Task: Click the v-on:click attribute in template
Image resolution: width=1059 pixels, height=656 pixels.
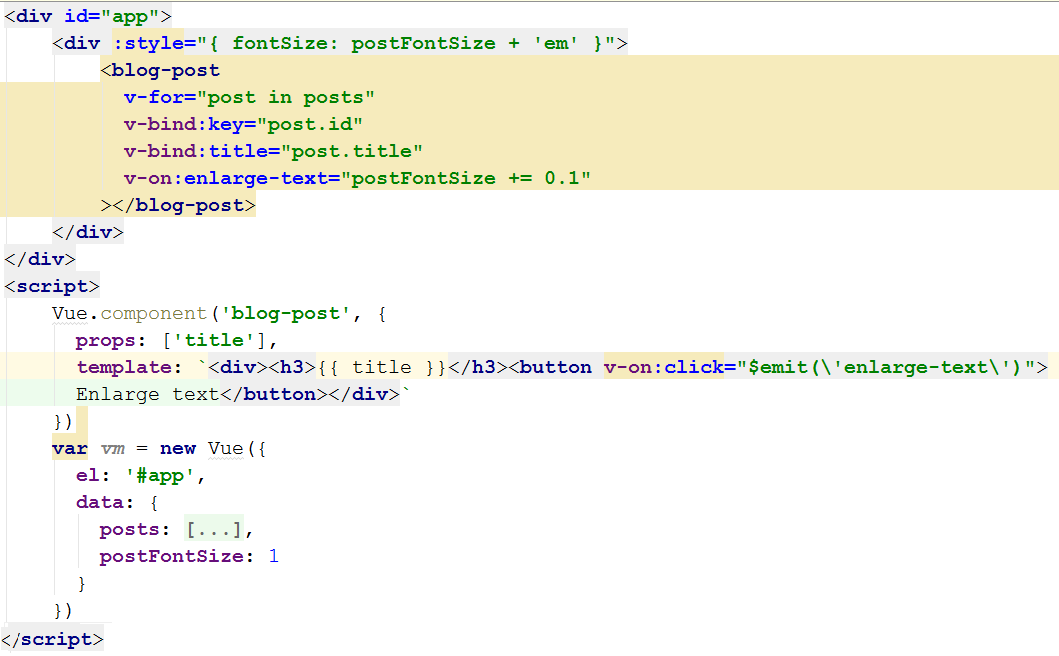Action: tap(663, 368)
